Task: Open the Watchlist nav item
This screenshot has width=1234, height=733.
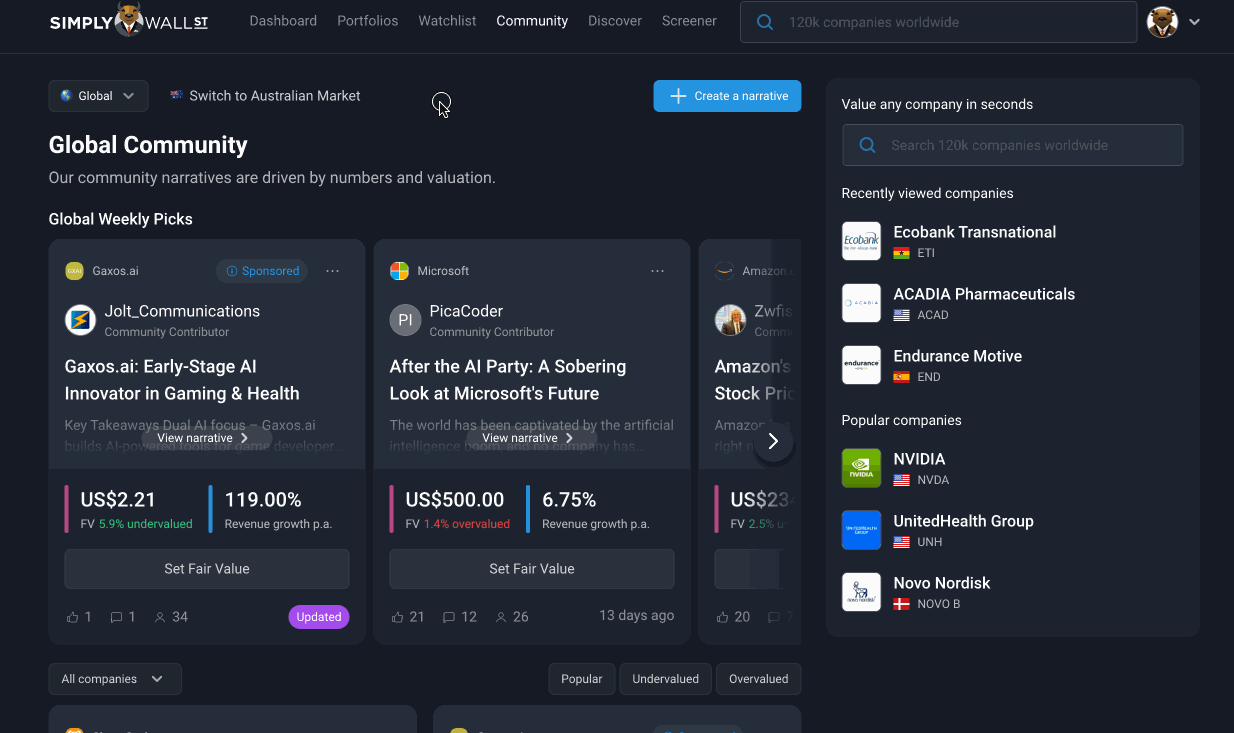Action: (x=447, y=21)
